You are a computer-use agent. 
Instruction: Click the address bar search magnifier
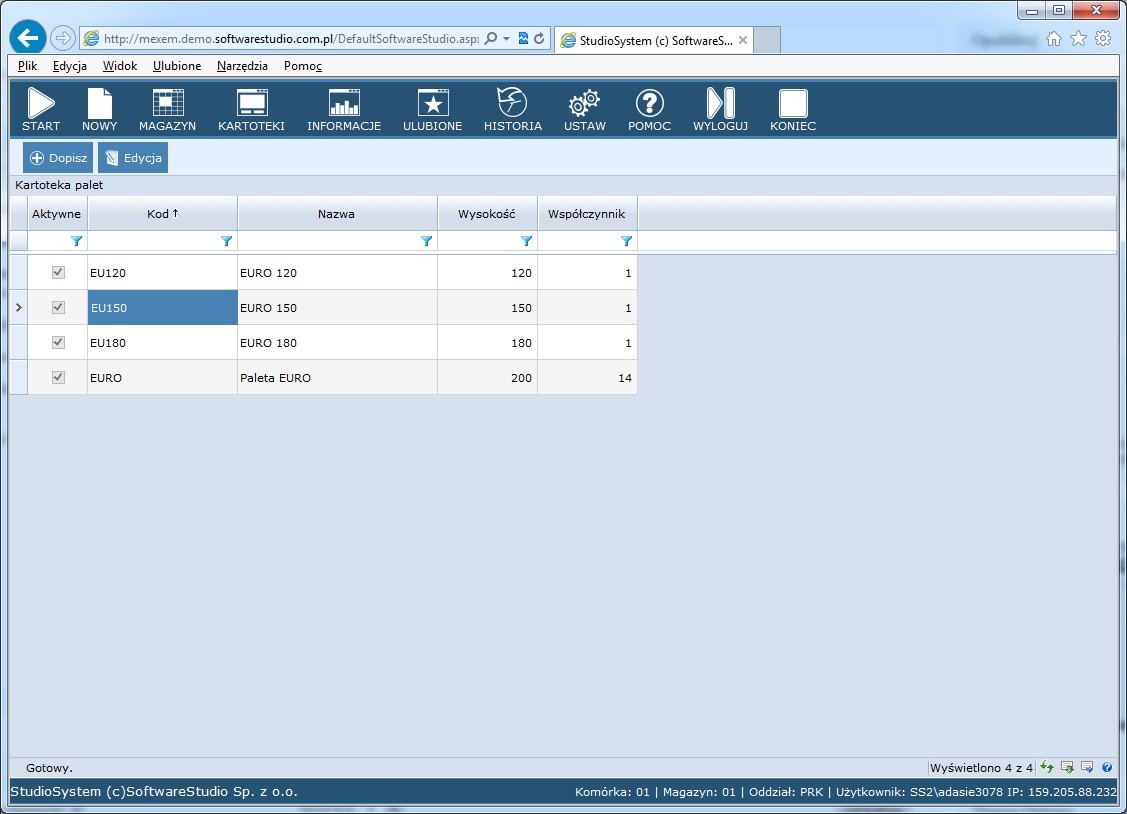491,38
